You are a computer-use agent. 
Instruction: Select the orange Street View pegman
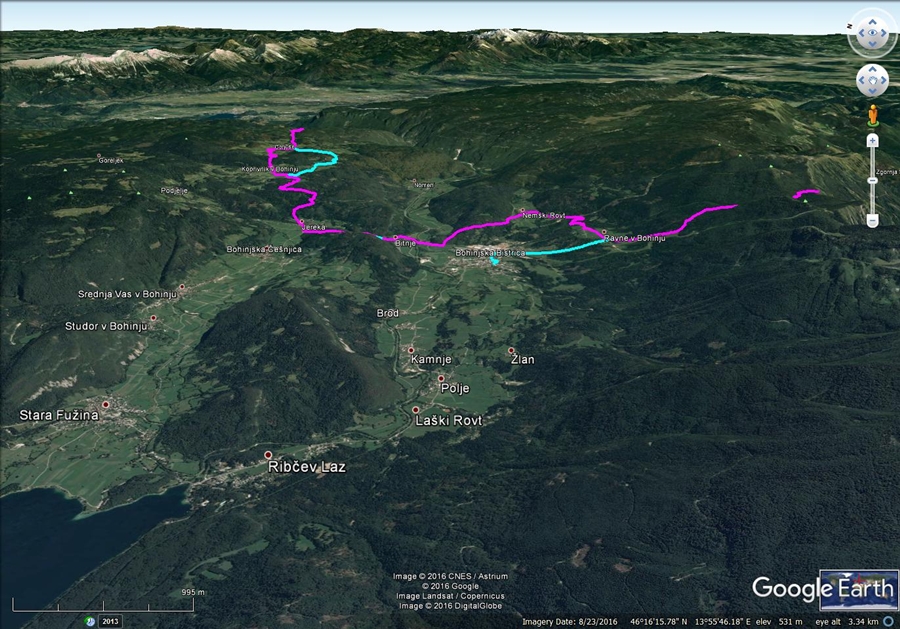[873, 115]
